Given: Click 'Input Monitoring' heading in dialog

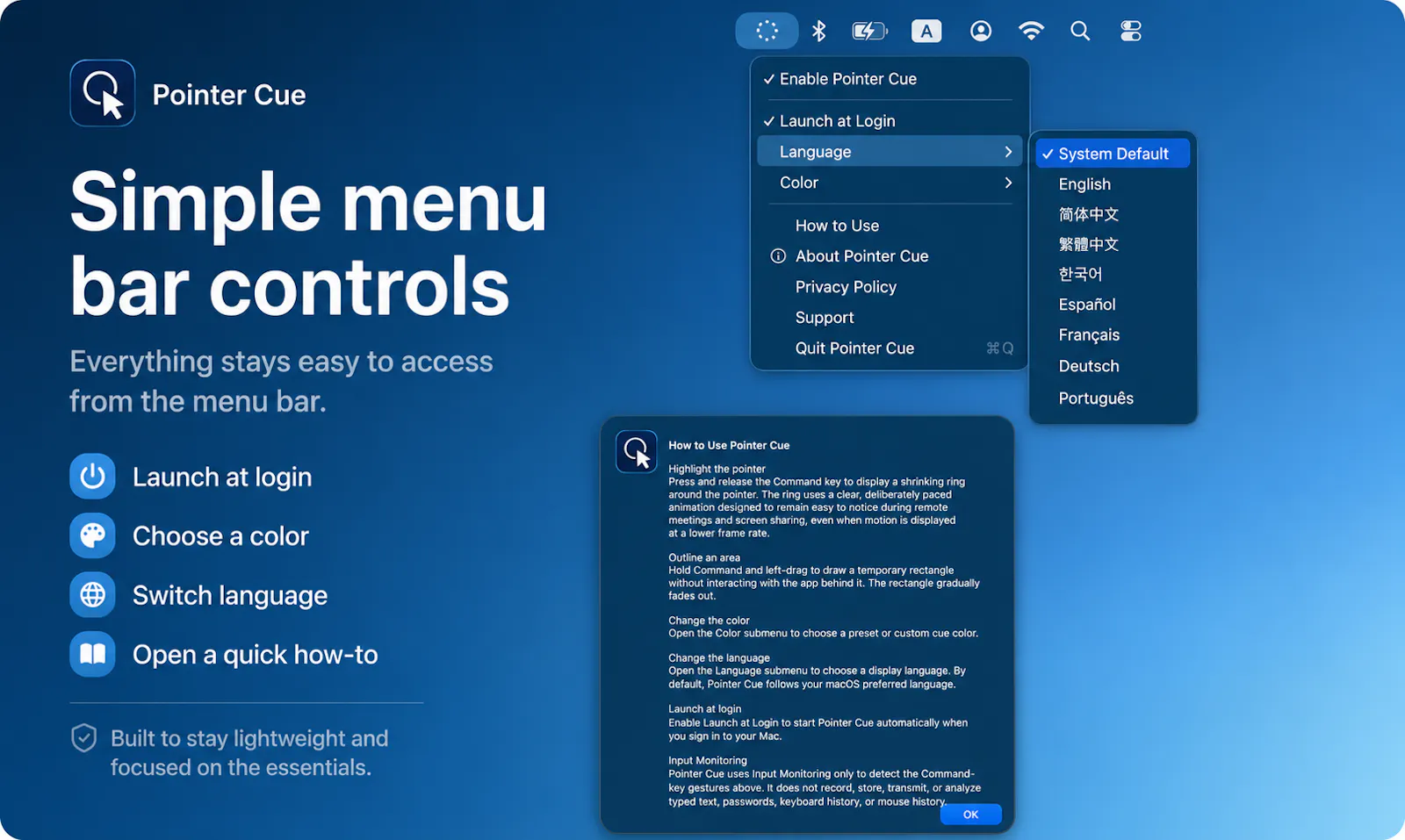Looking at the screenshot, I should (708, 760).
